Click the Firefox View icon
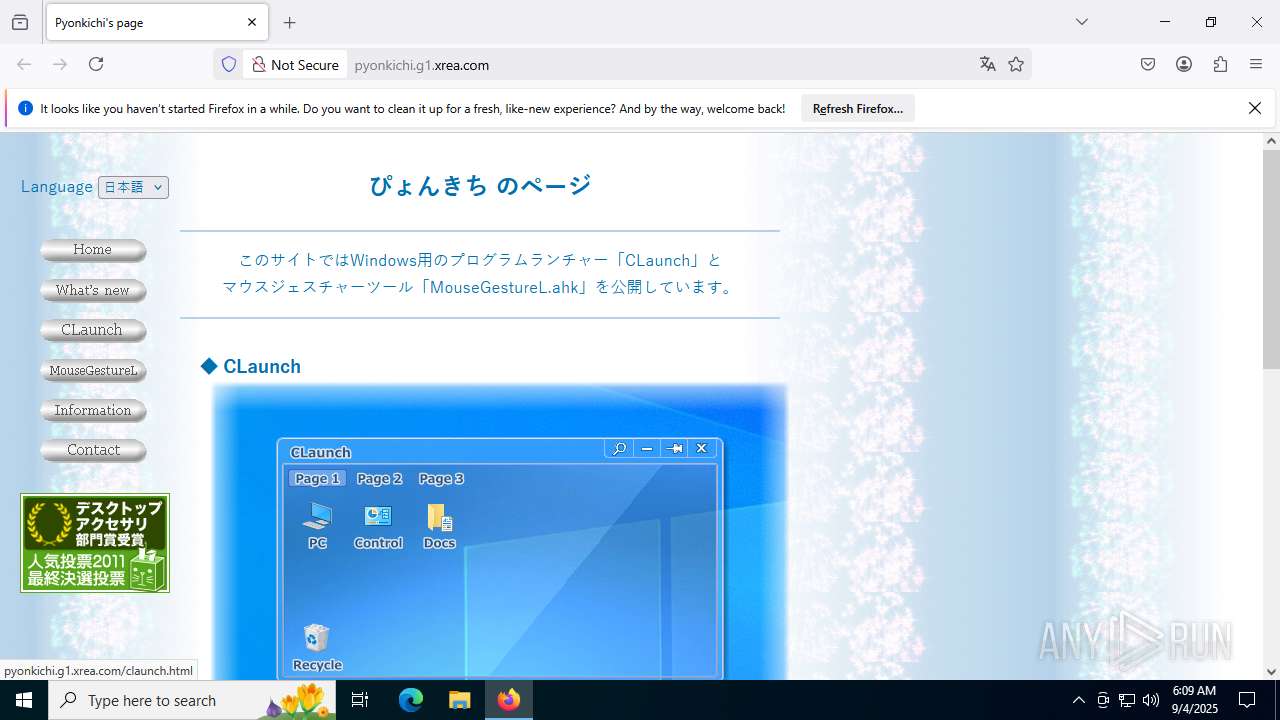This screenshot has width=1280, height=720. point(20,22)
